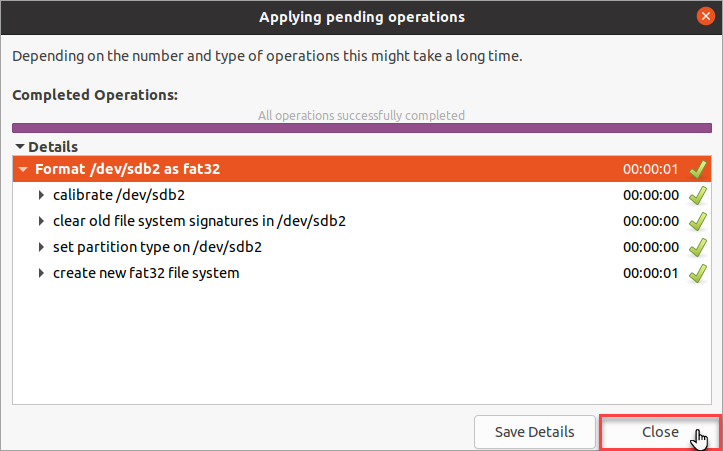
Task: Collapse the Format /dev/sdb2 as fat32 row
Action: click(x=23, y=169)
